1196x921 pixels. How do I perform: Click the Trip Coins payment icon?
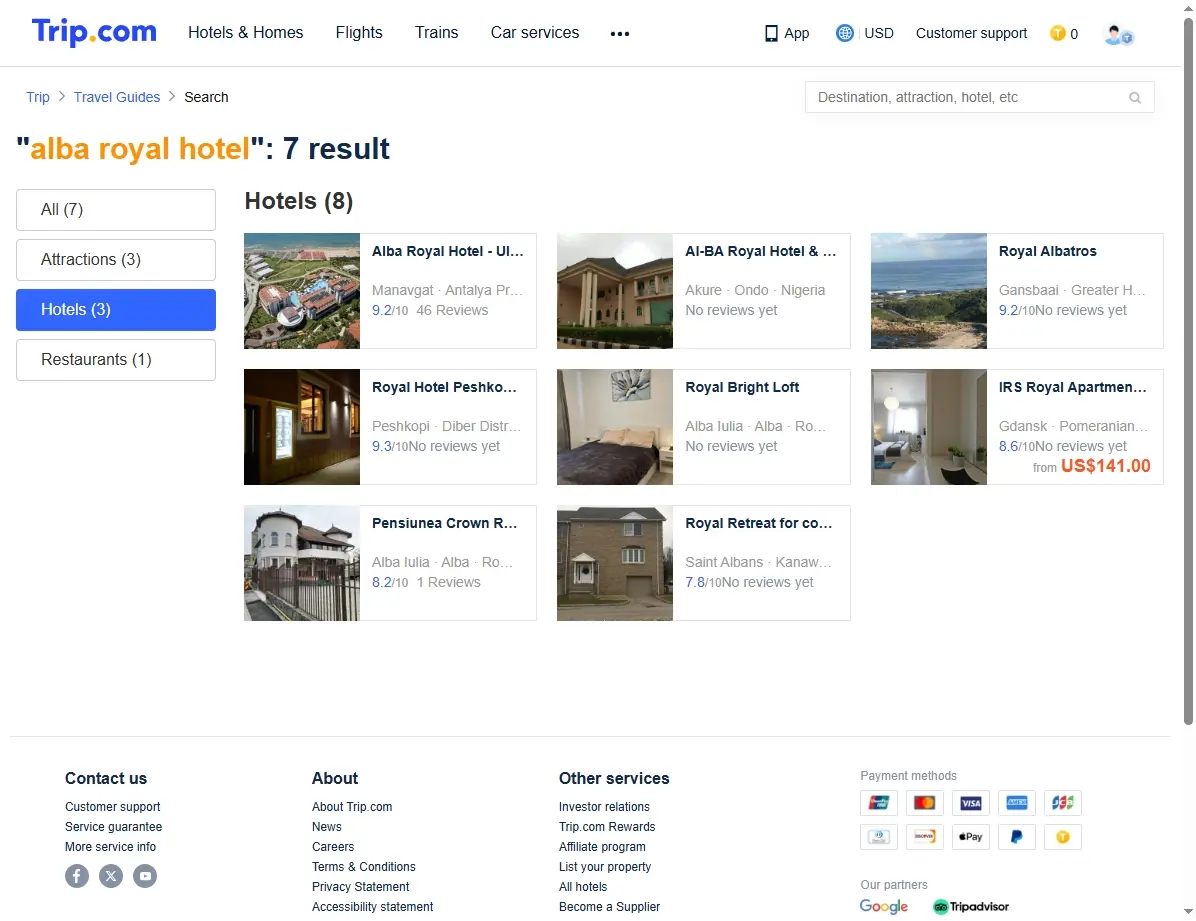point(1063,837)
